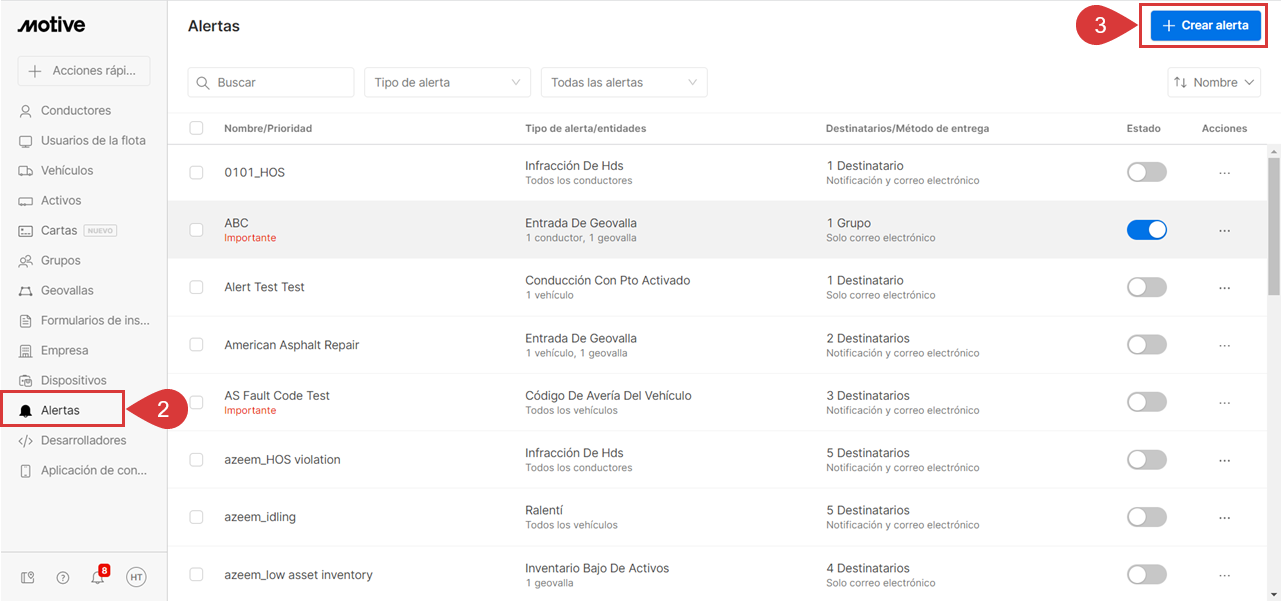Open the Acciones rápidas button
This screenshot has height=601, width=1281.
[83, 71]
